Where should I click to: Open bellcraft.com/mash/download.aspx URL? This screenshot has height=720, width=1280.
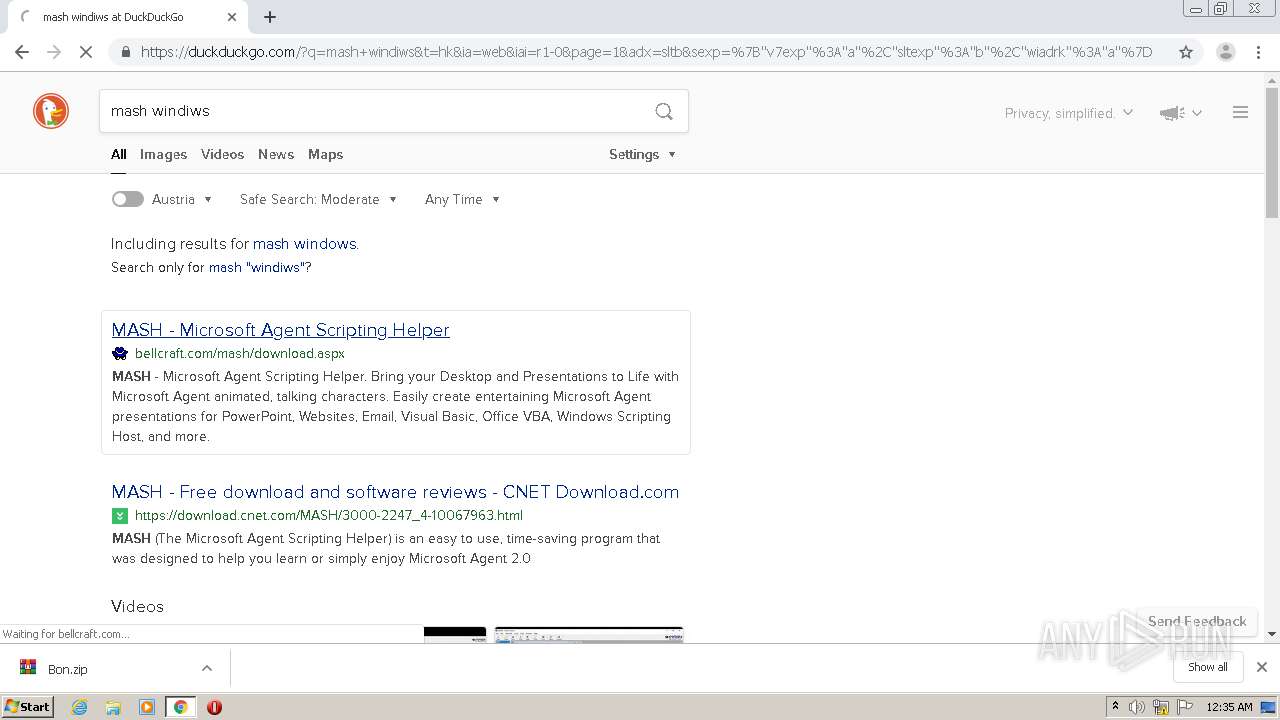tap(240, 353)
